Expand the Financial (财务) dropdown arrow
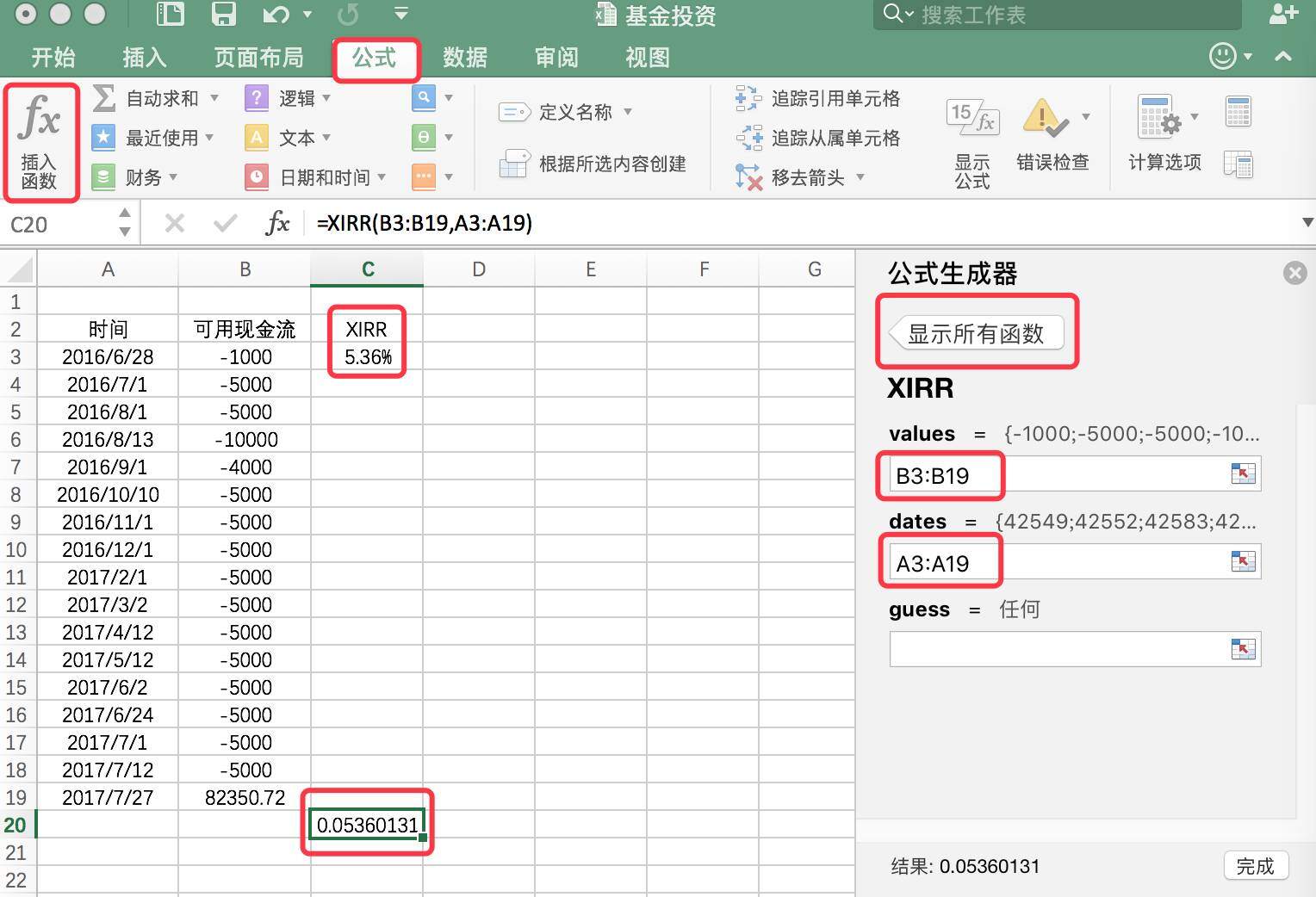Screen dimensions: 1316x897 pos(173,177)
